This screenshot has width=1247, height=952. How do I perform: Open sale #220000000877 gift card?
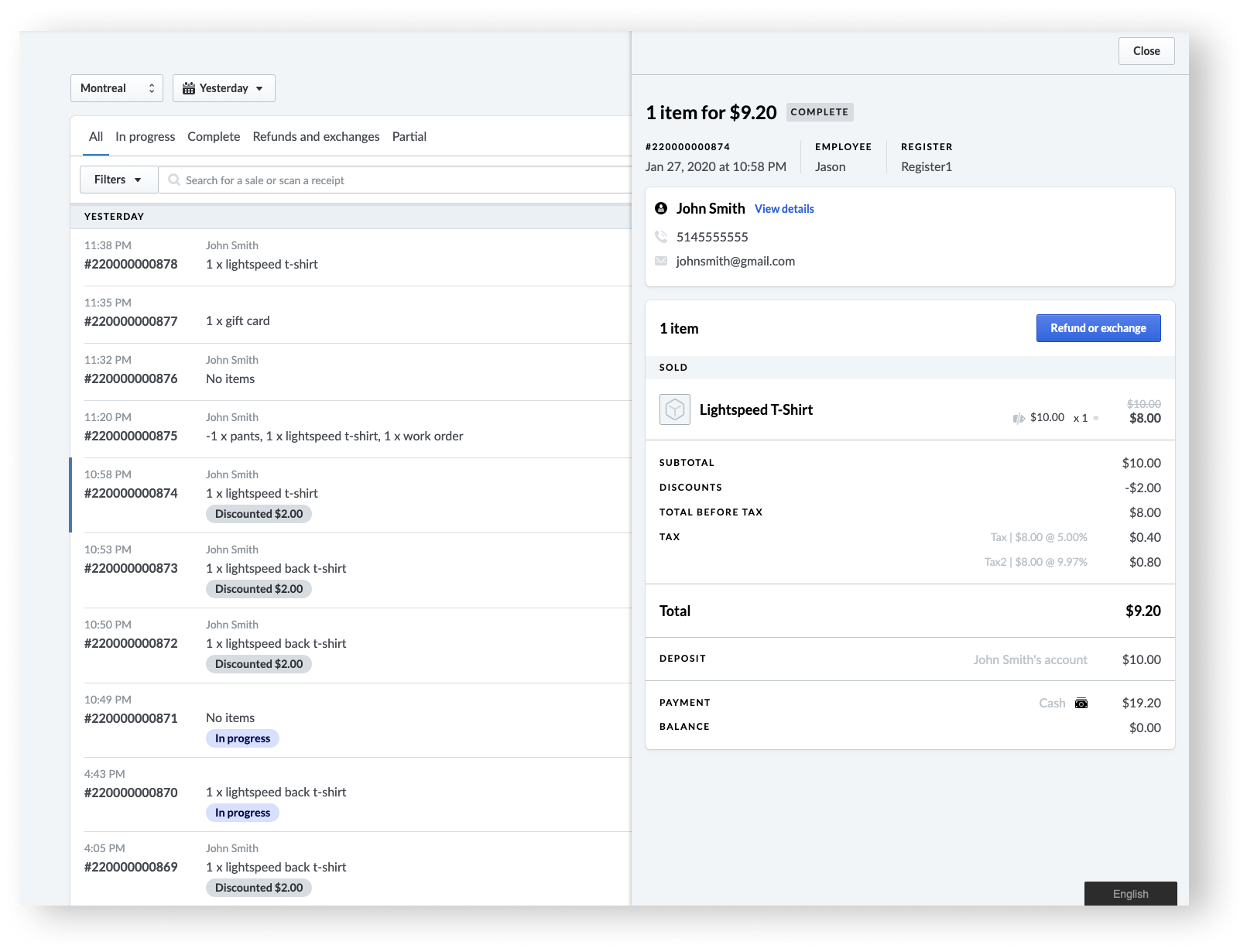pos(351,314)
